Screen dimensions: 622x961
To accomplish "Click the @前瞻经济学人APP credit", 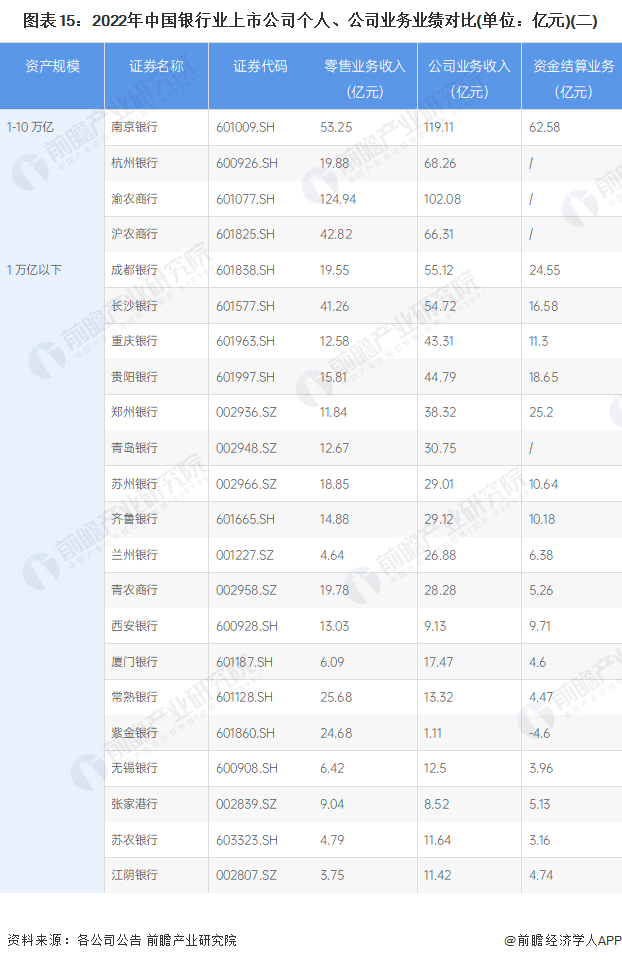I will click(x=563, y=940).
